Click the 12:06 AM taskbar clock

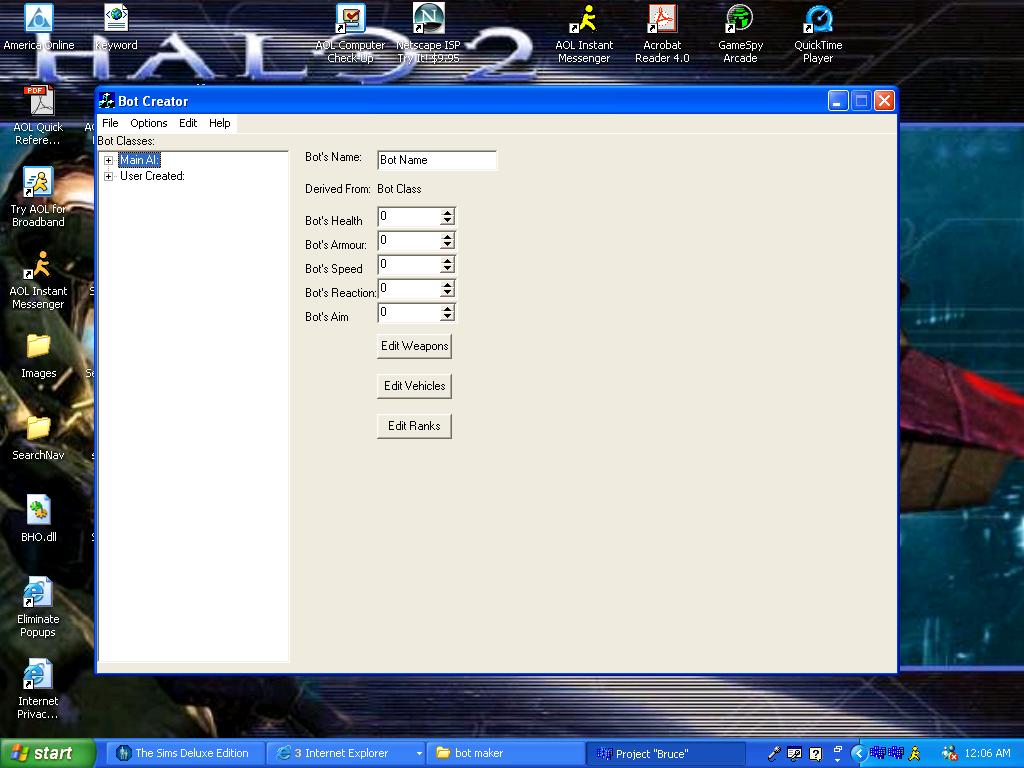(987, 754)
